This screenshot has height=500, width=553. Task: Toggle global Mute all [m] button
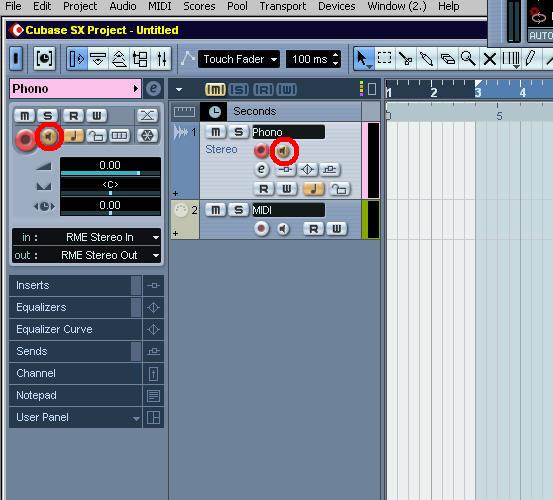pos(215,90)
